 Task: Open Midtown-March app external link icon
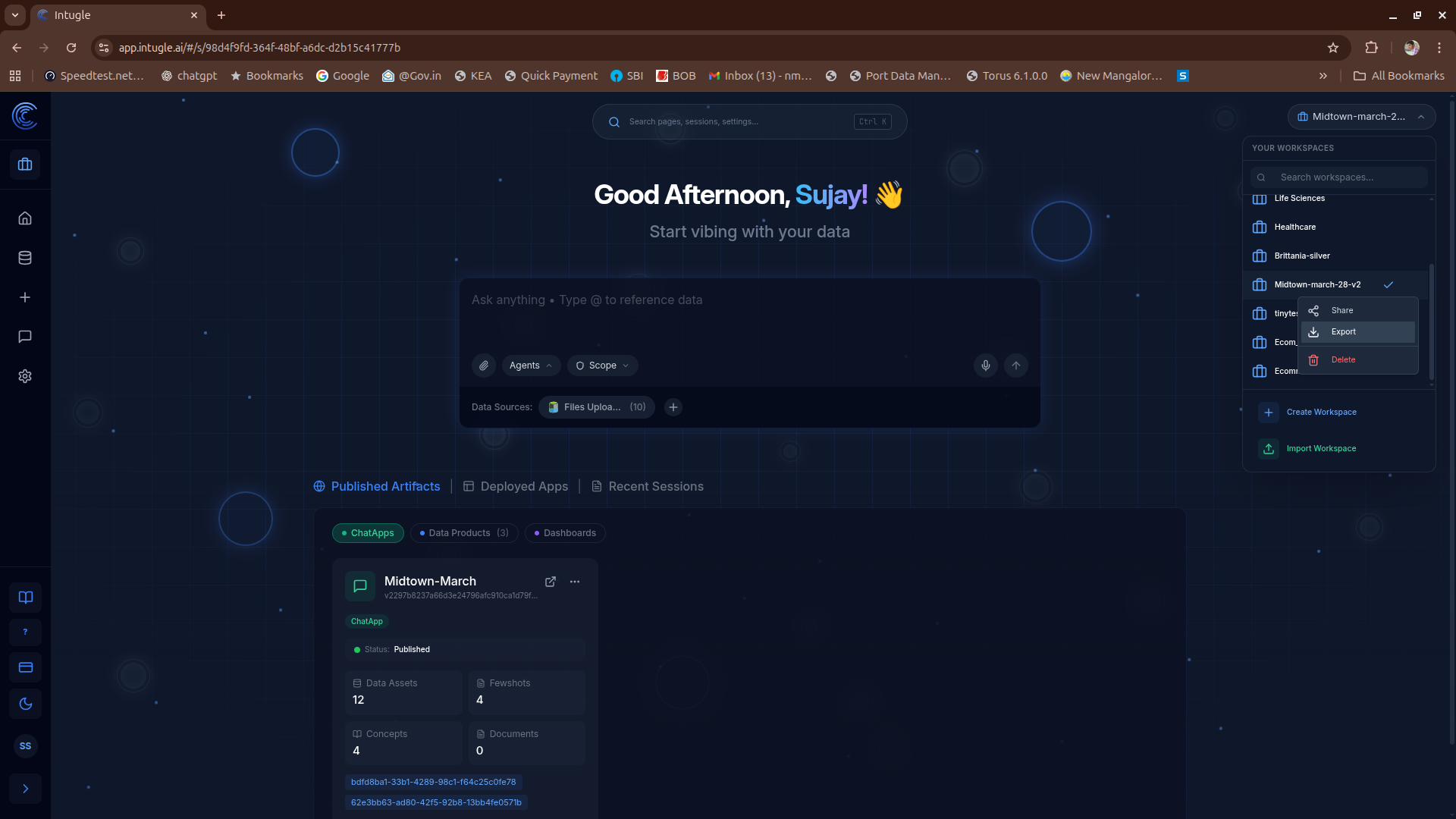coord(551,582)
